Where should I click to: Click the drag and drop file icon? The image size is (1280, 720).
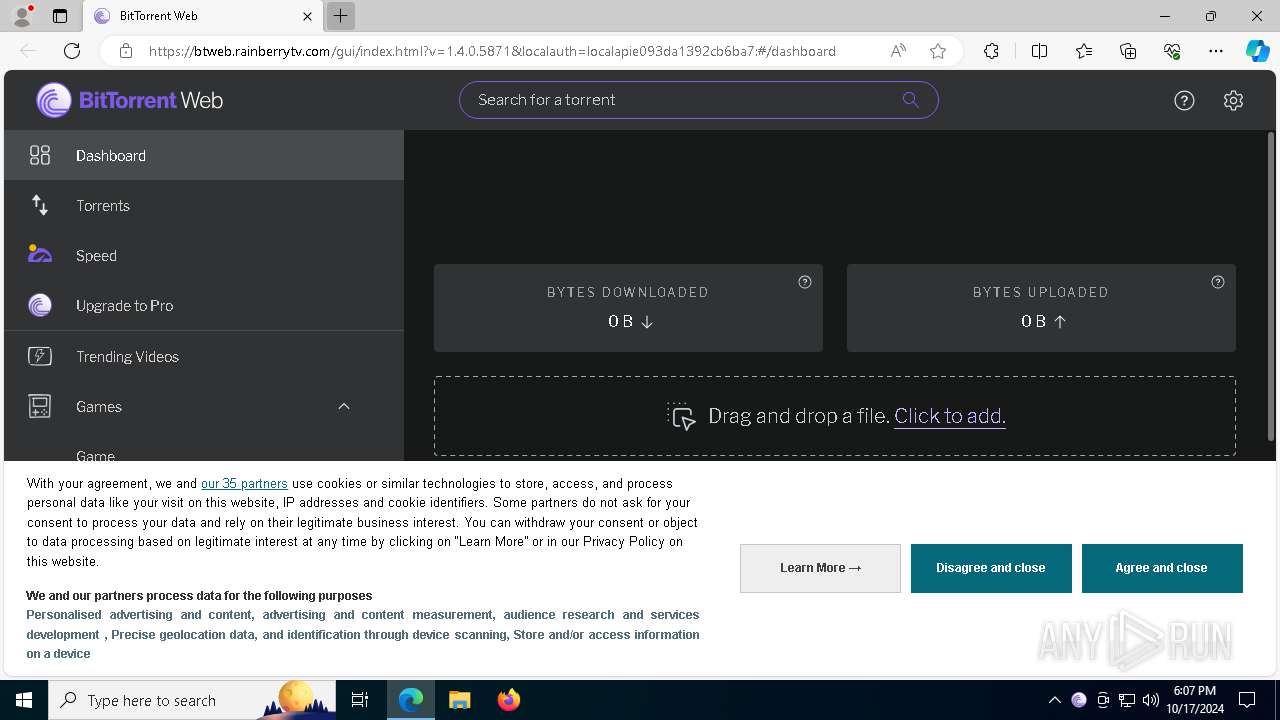(681, 416)
